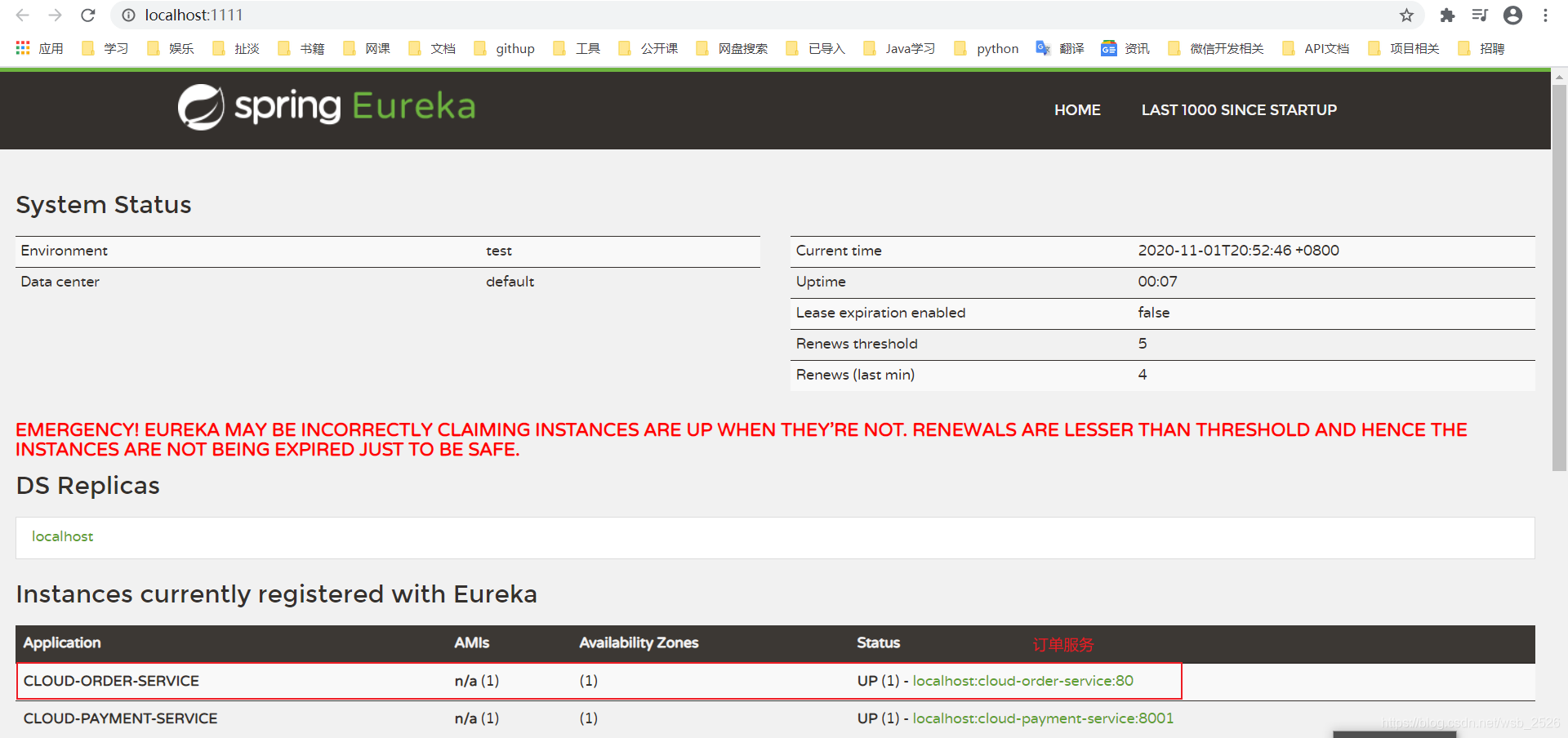Click the page vertical scrollbar thumb

point(1559,278)
